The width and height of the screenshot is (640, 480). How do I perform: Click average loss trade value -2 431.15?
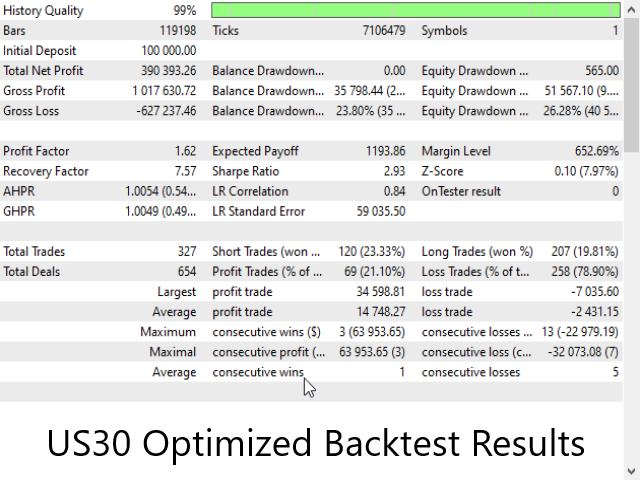pyautogui.click(x=595, y=312)
